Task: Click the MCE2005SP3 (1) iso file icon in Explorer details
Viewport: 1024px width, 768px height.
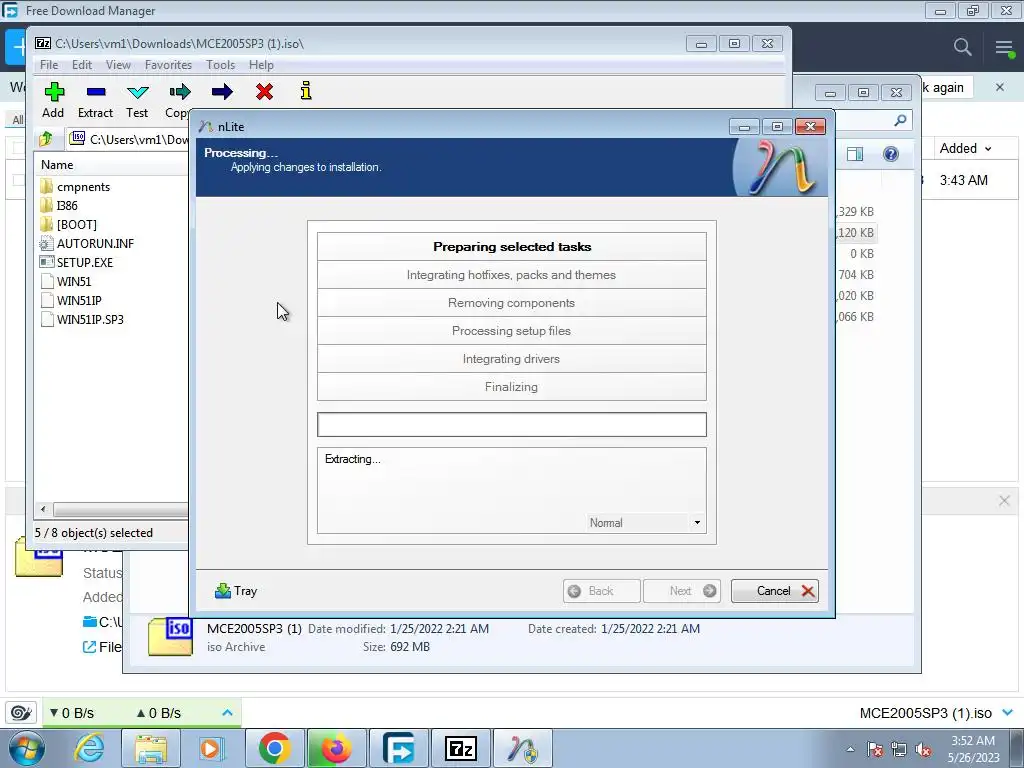Action: (170, 637)
